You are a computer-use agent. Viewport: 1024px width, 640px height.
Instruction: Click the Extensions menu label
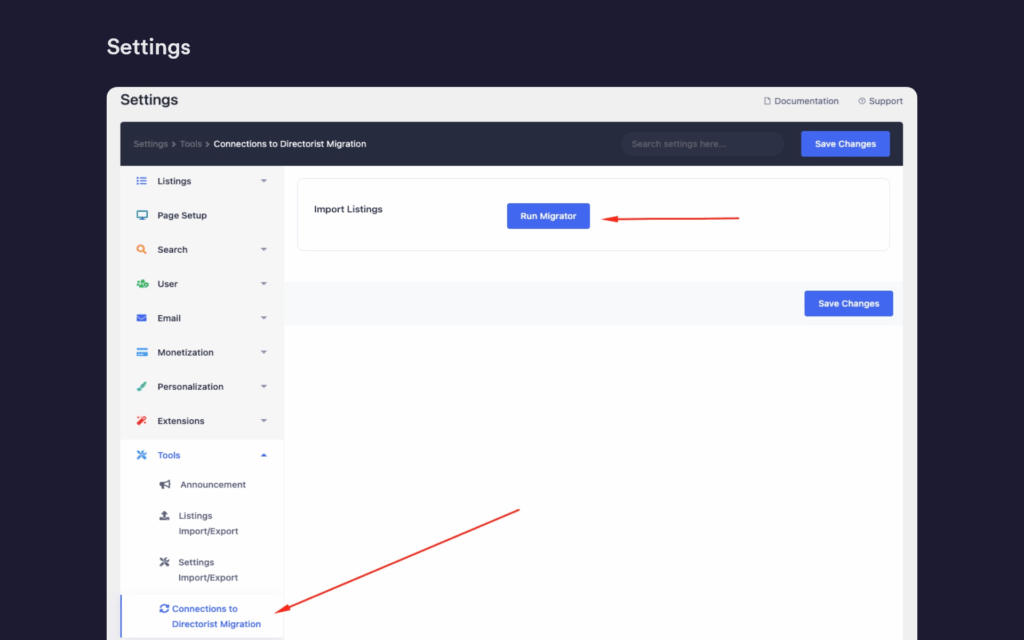(181, 421)
